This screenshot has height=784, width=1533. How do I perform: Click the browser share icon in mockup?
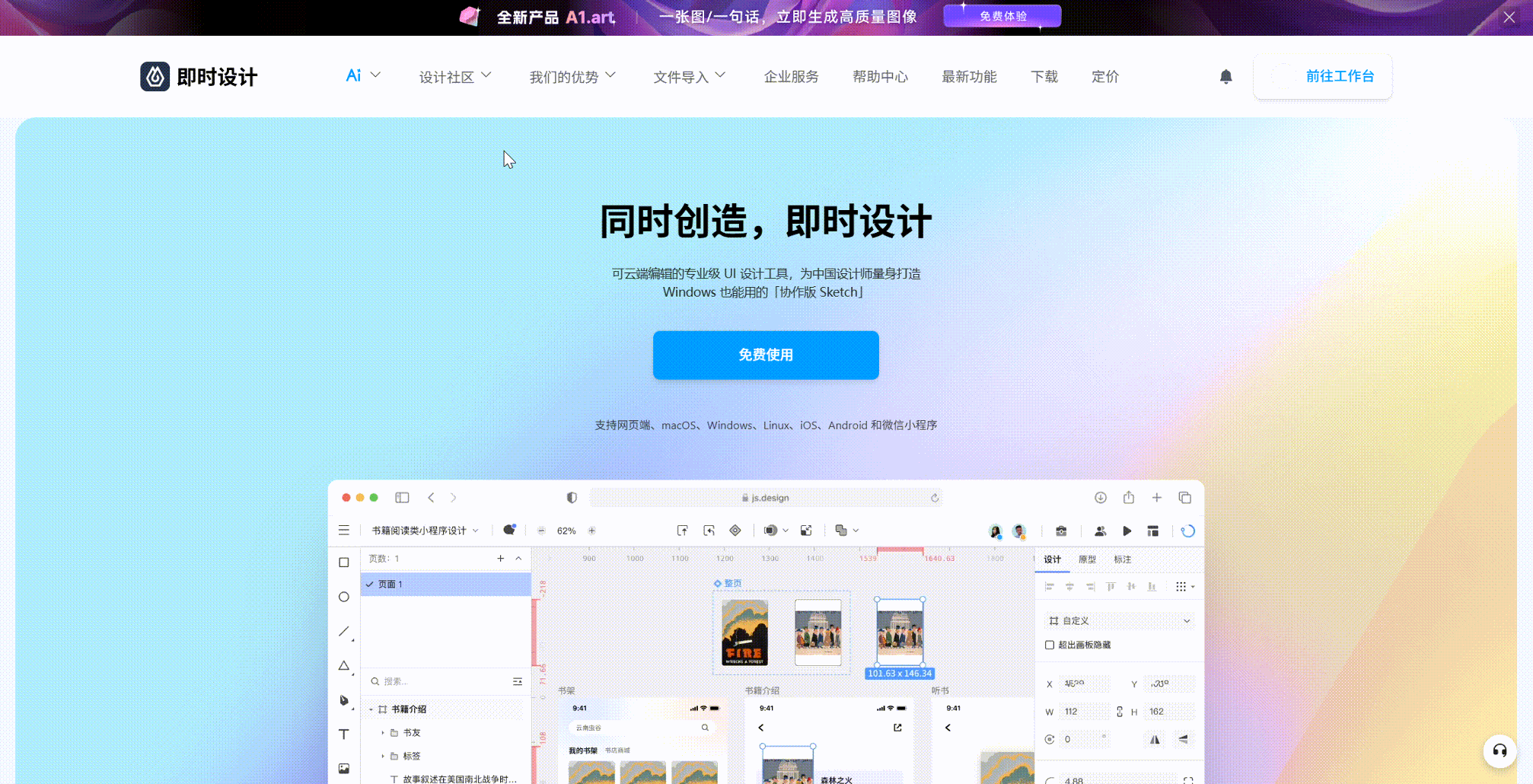click(1129, 497)
